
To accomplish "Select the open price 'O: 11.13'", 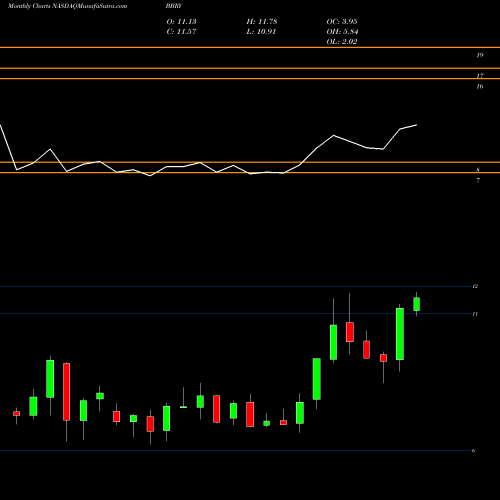I will point(181,22).
